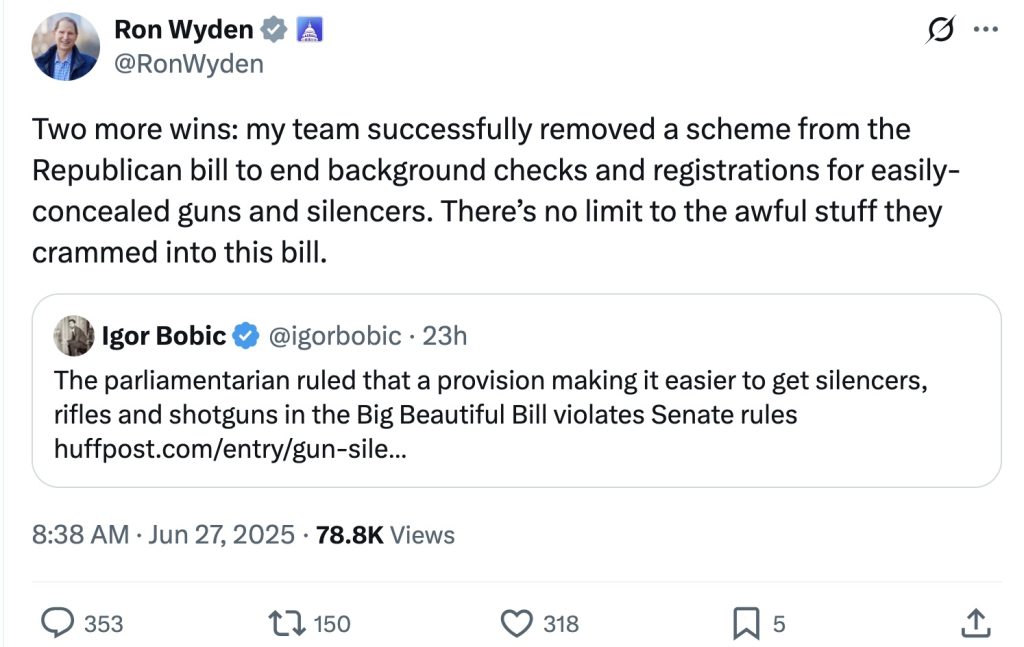Share the tweet using the upload arrow icon
The height and width of the screenshot is (647, 1024).
click(x=977, y=623)
